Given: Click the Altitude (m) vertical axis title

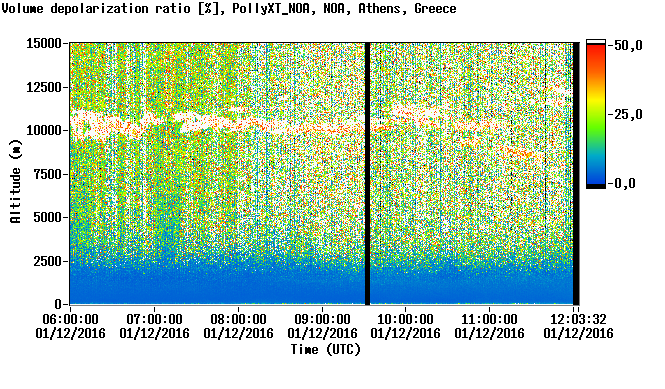Looking at the screenshot, I should click(x=15, y=181).
